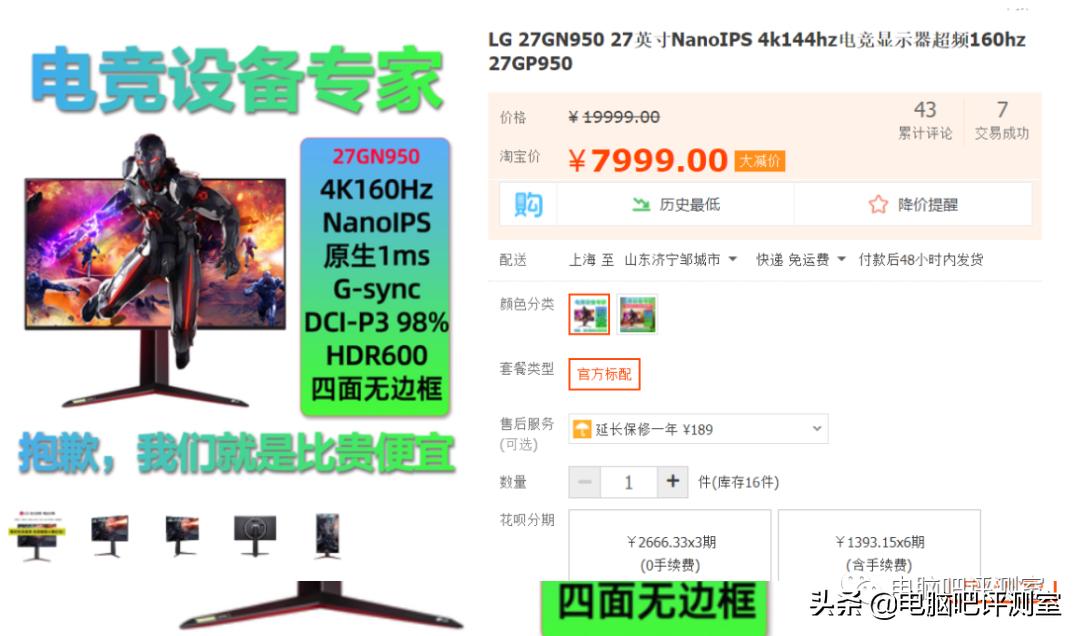The width and height of the screenshot is (1080, 636).
Task: Select the rear-view monitor thumbnail
Action: [x=255, y=535]
